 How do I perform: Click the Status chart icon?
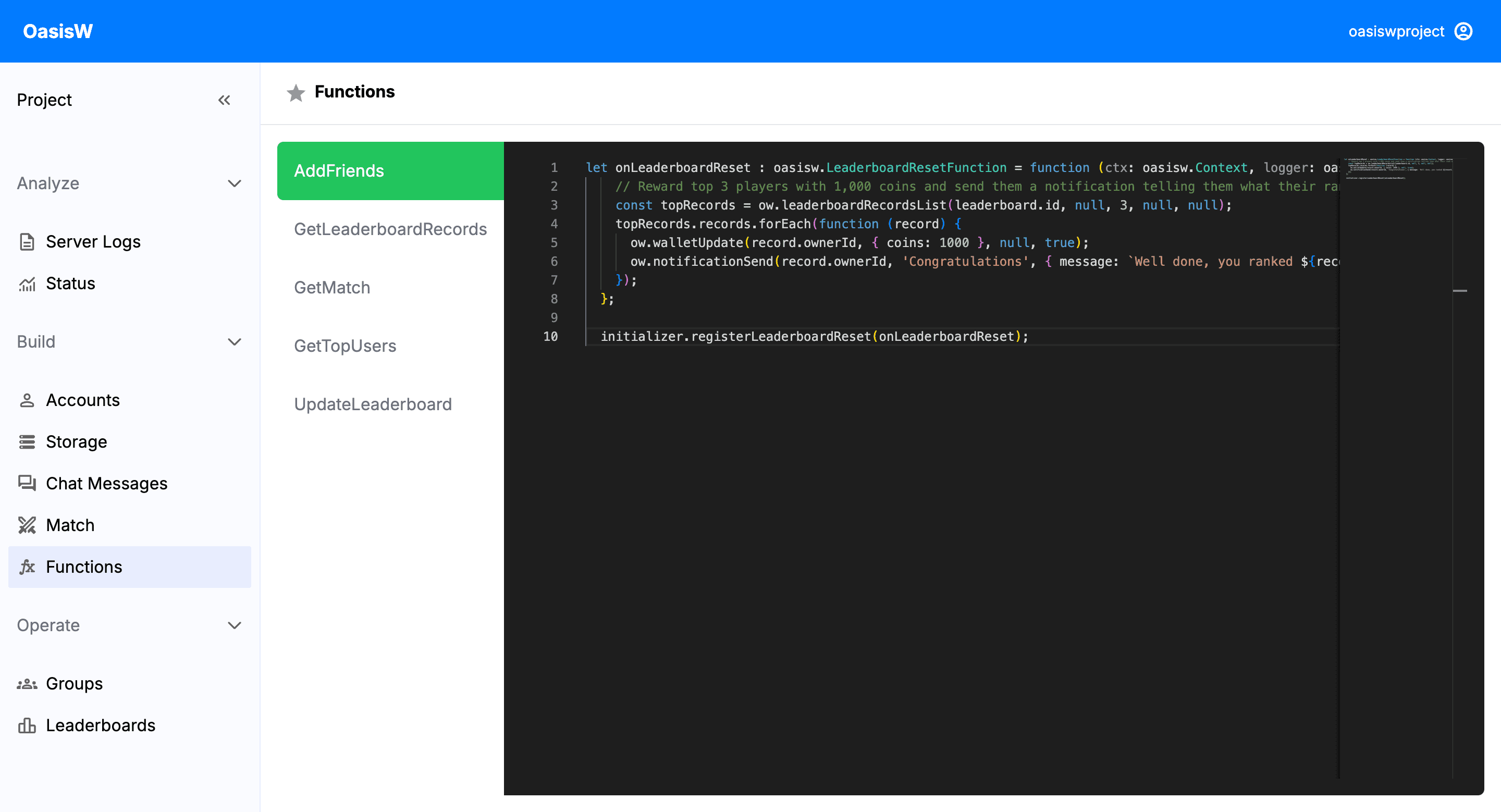(x=27, y=284)
